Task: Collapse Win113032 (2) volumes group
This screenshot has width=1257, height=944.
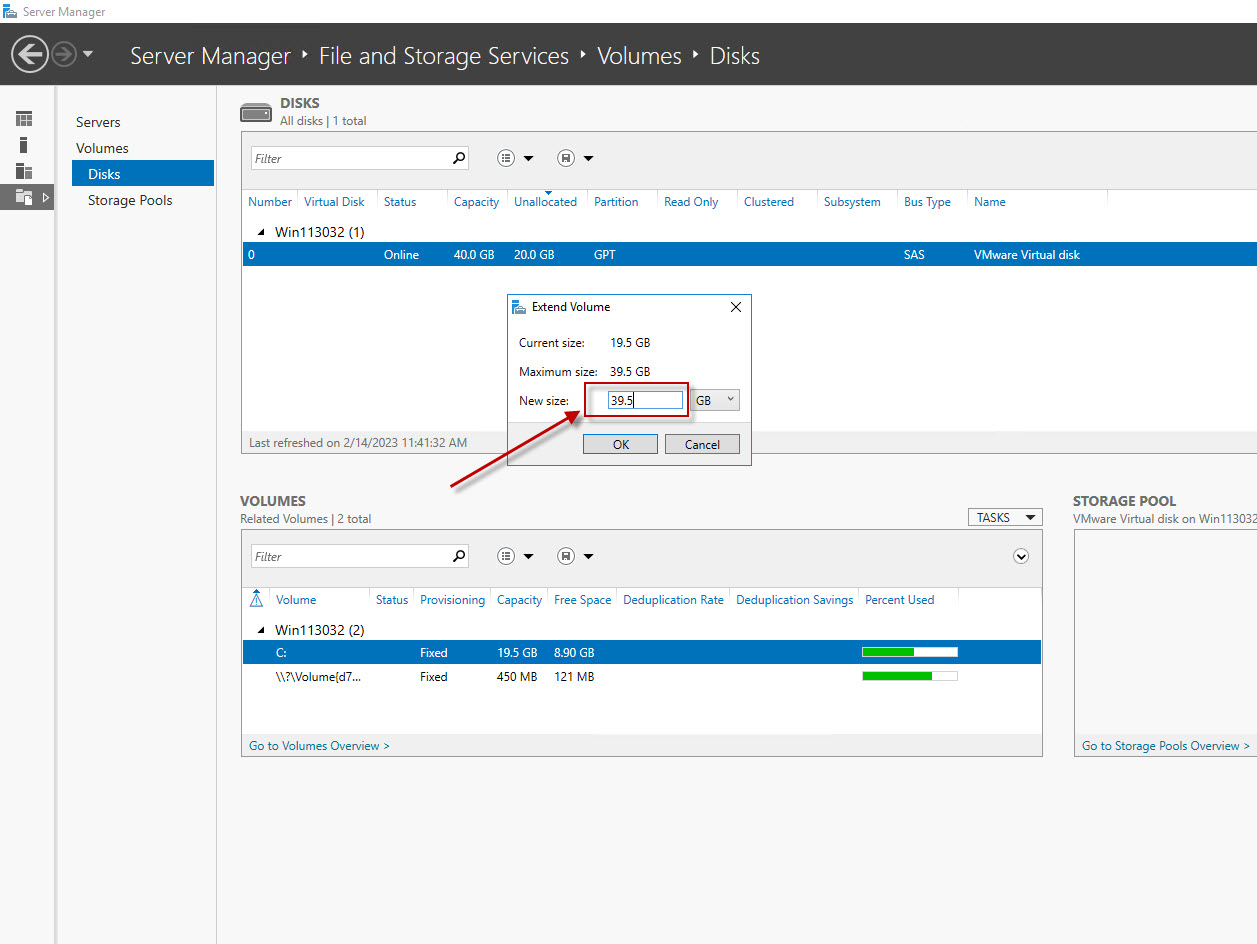Action: [262, 630]
